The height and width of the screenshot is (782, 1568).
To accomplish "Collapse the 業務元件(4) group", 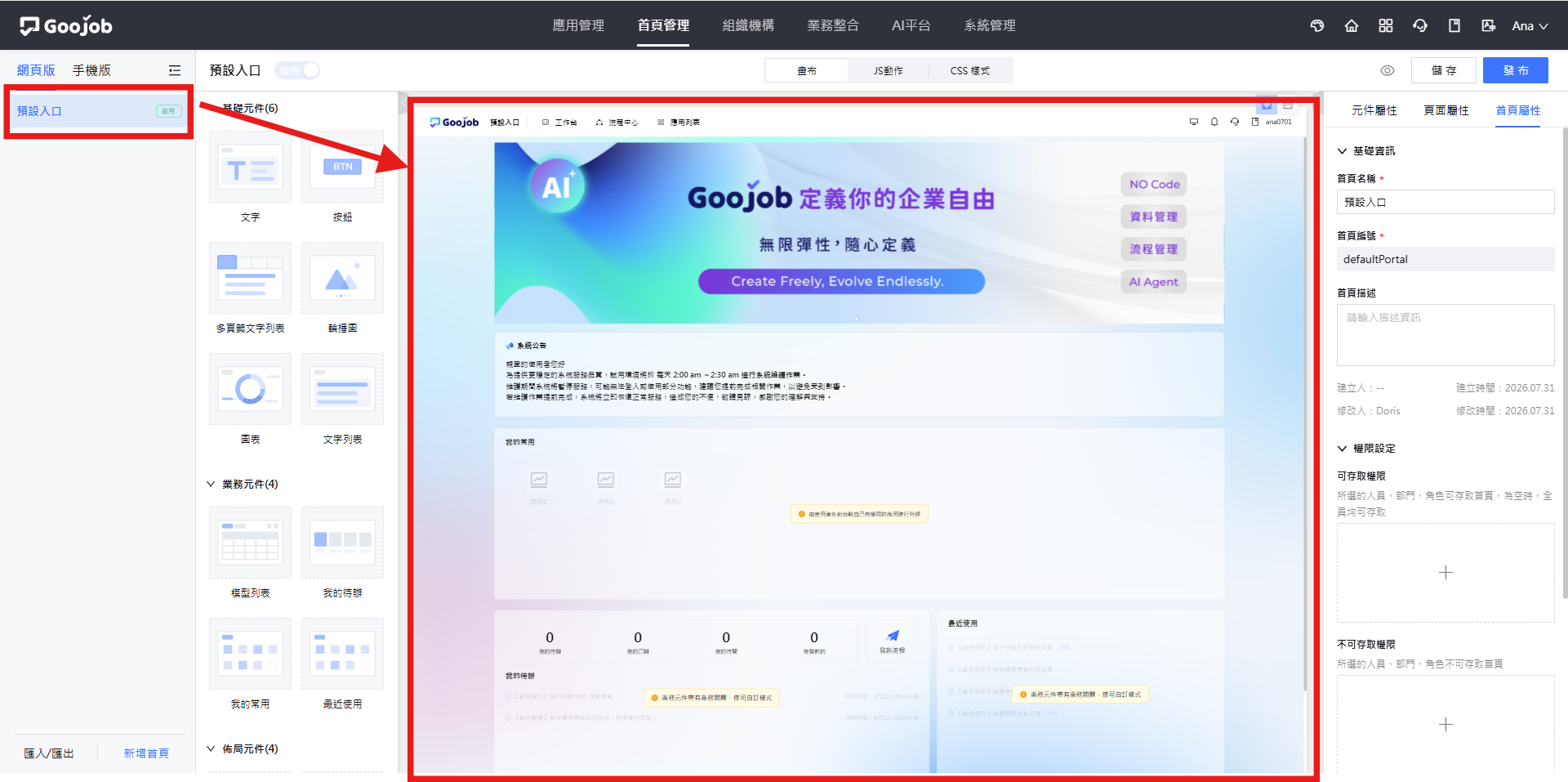I will (211, 484).
